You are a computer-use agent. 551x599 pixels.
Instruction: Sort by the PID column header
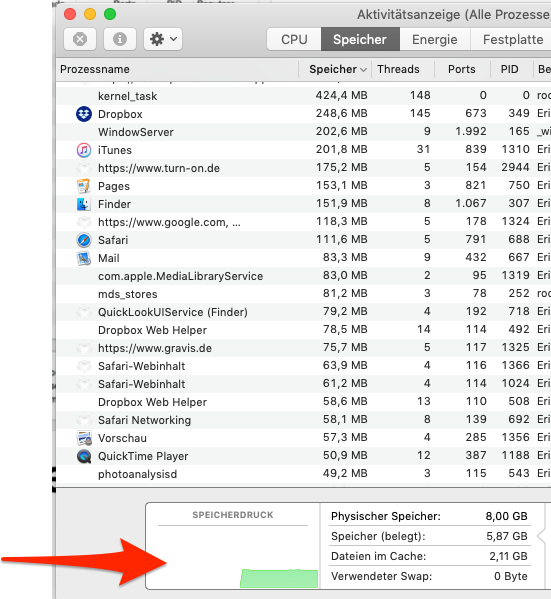(x=511, y=69)
